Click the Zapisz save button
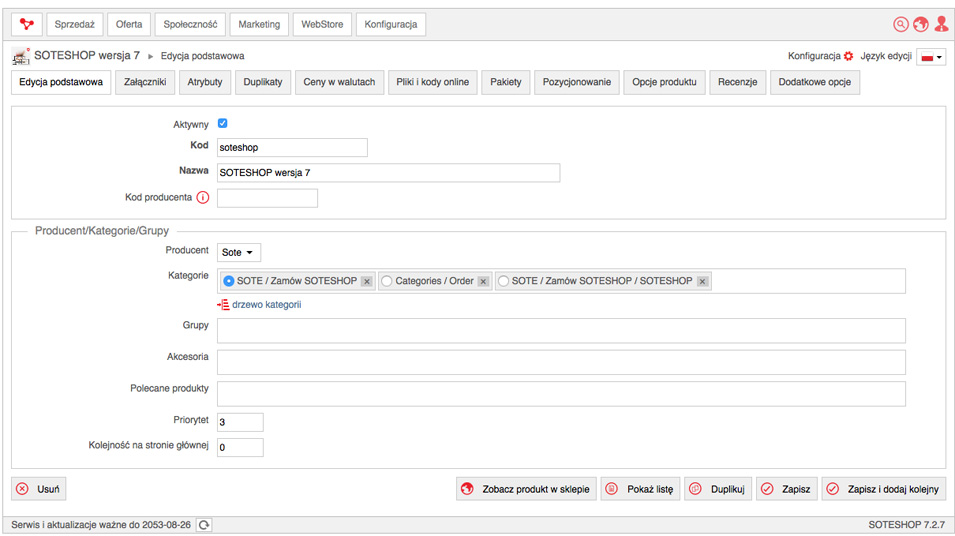Image resolution: width=955 pixels, height=536 pixels. [x=786, y=489]
